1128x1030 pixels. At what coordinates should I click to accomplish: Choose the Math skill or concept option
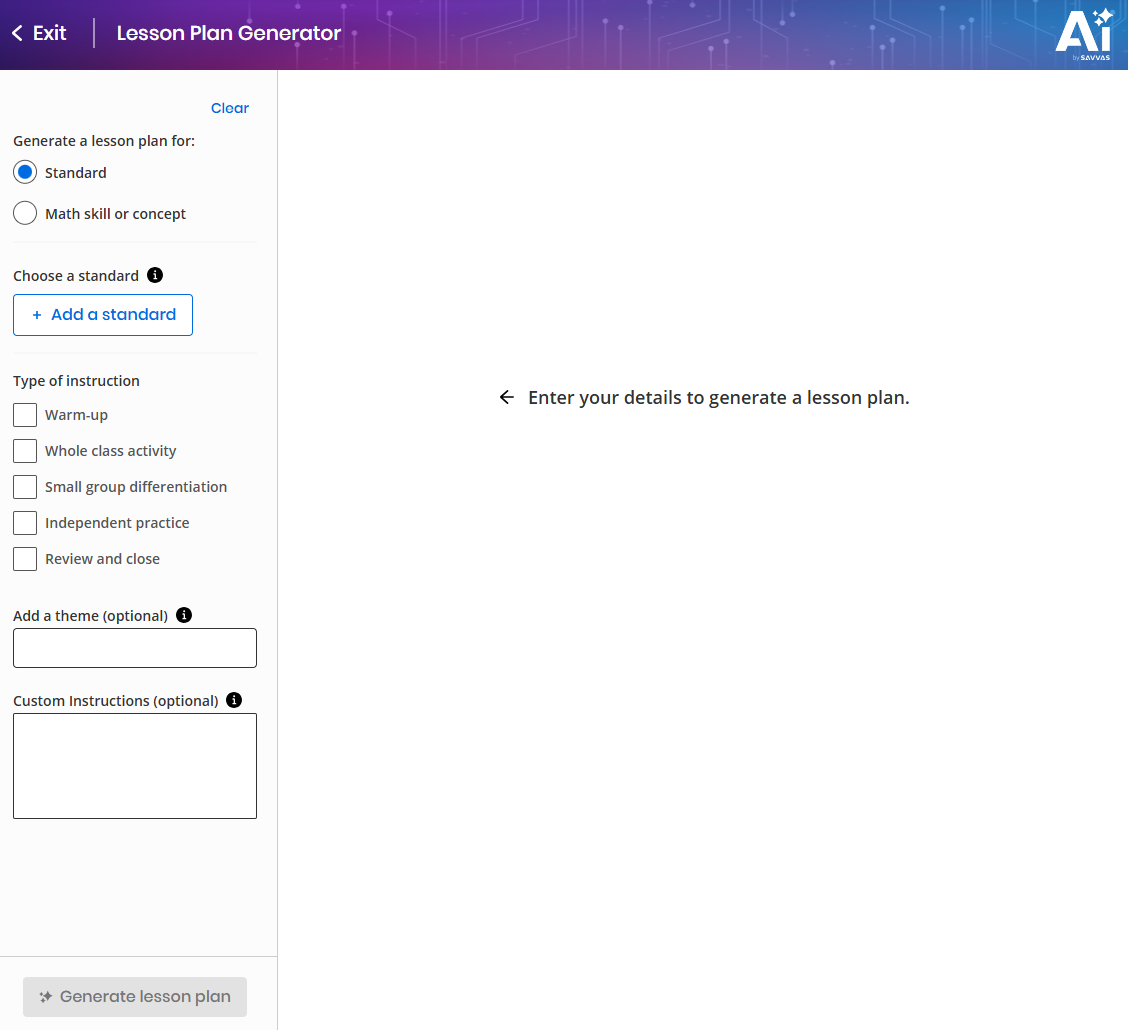tap(25, 212)
